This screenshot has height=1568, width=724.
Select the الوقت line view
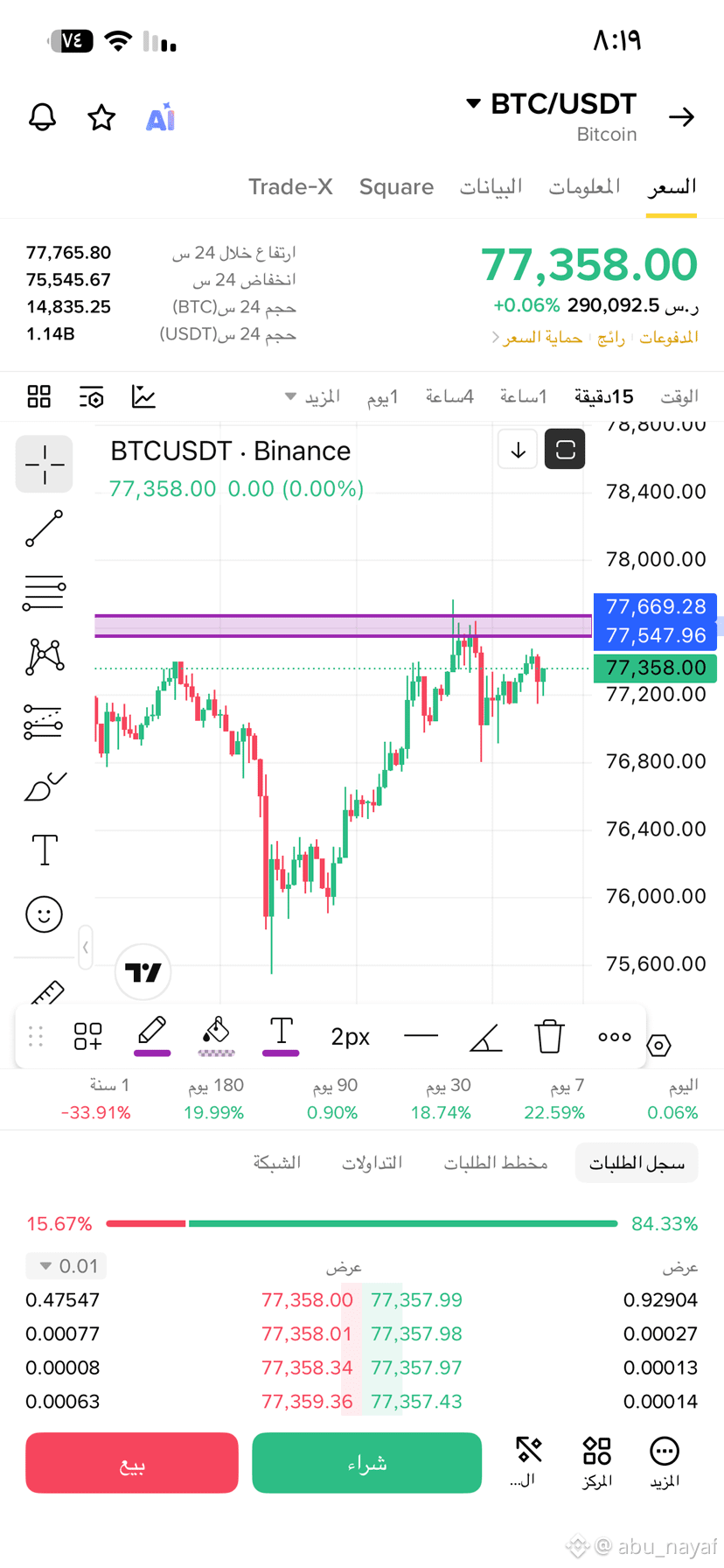(679, 397)
